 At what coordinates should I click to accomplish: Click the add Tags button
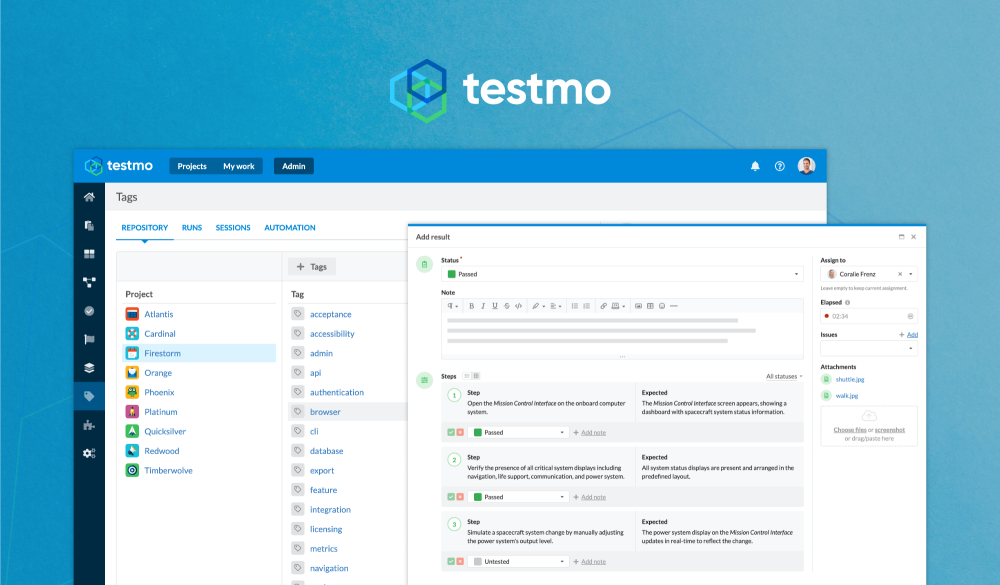(312, 267)
